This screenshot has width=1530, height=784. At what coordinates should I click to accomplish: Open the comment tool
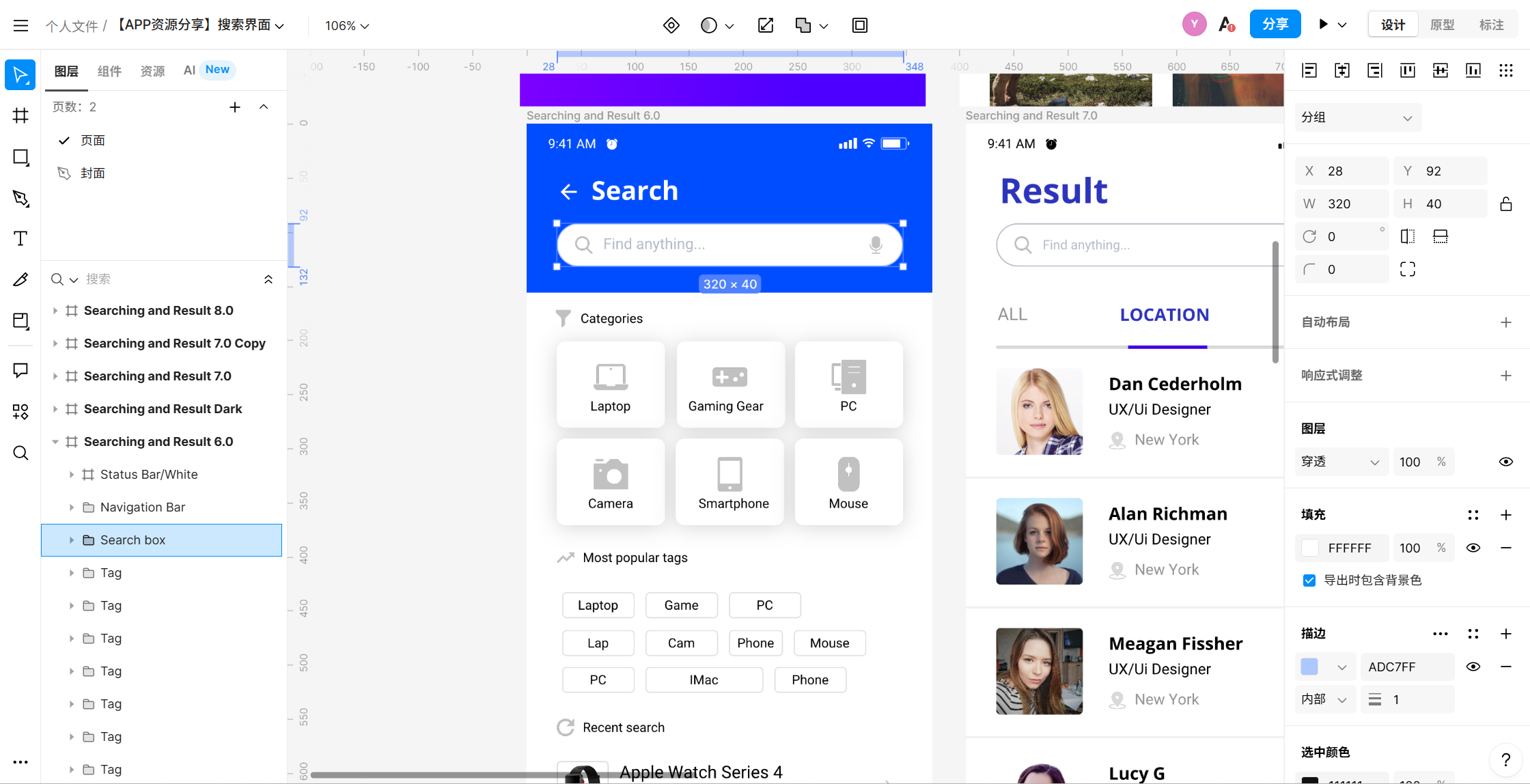20,370
